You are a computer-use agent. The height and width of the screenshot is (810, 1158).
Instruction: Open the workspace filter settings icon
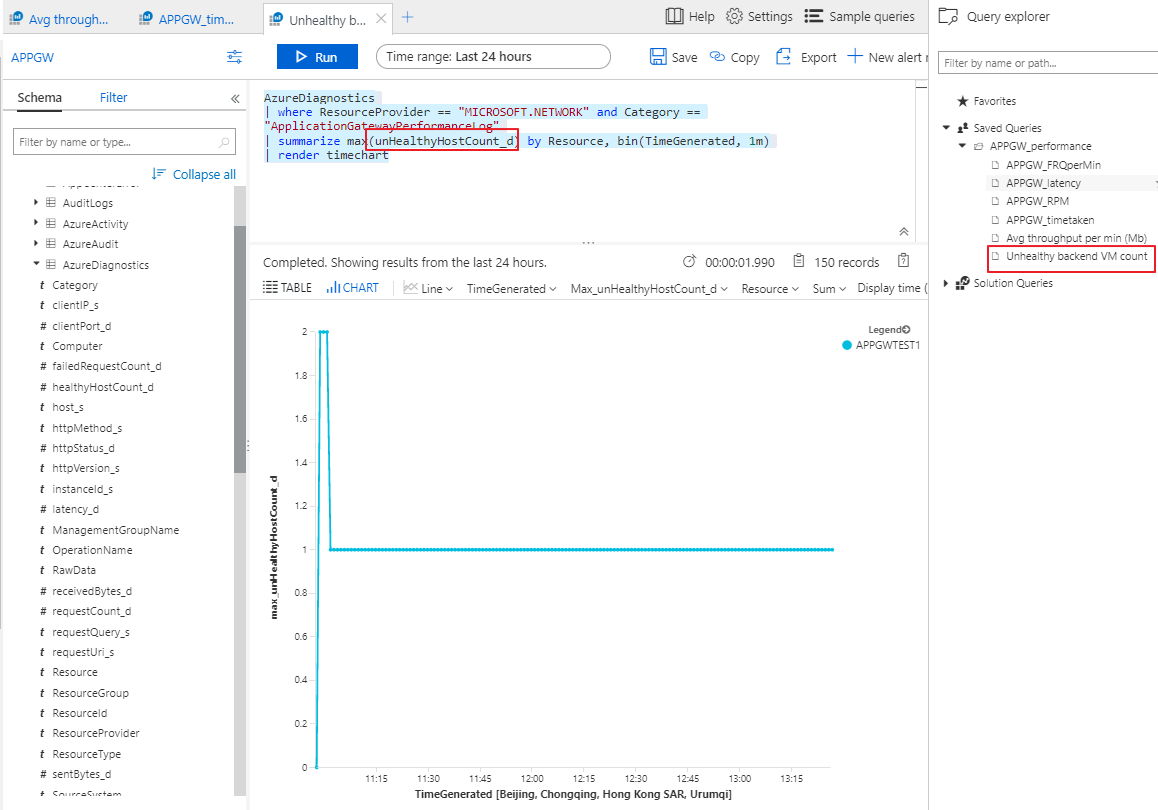(235, 57)
